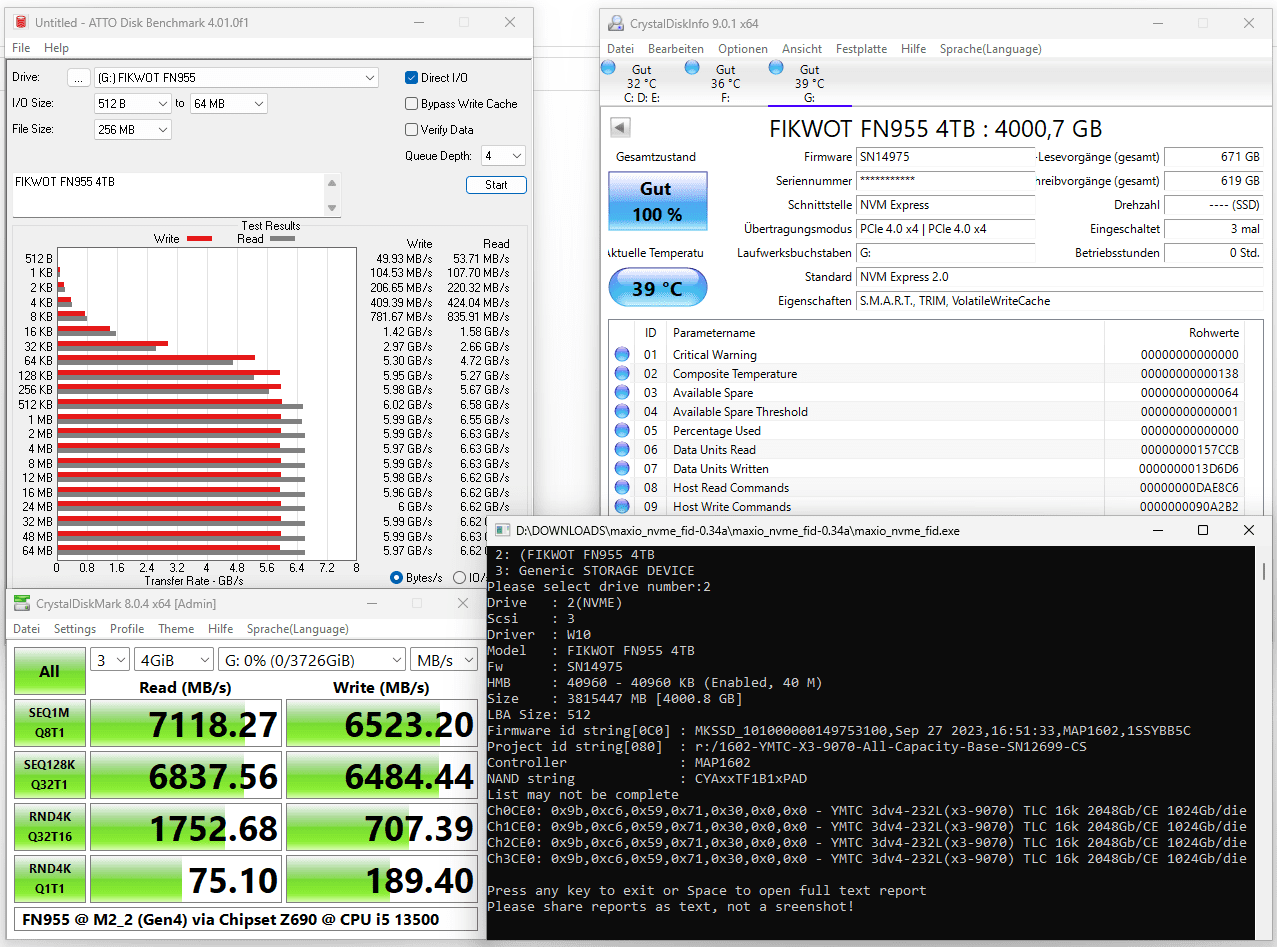Image resolution: width=1277 pixels, height=947 pixels.
Task: Open the CrystalDiskInfo Optionen menu
Action: (x=743, y=49)
